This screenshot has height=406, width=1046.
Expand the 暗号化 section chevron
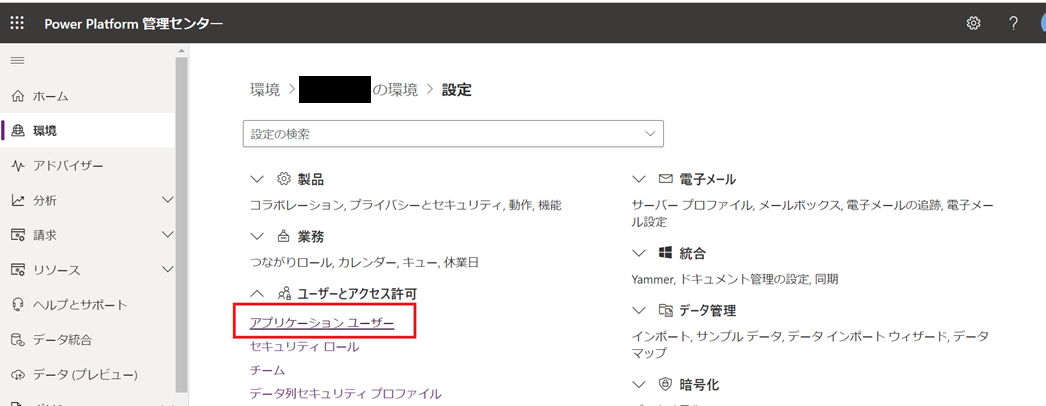point(638,384)
